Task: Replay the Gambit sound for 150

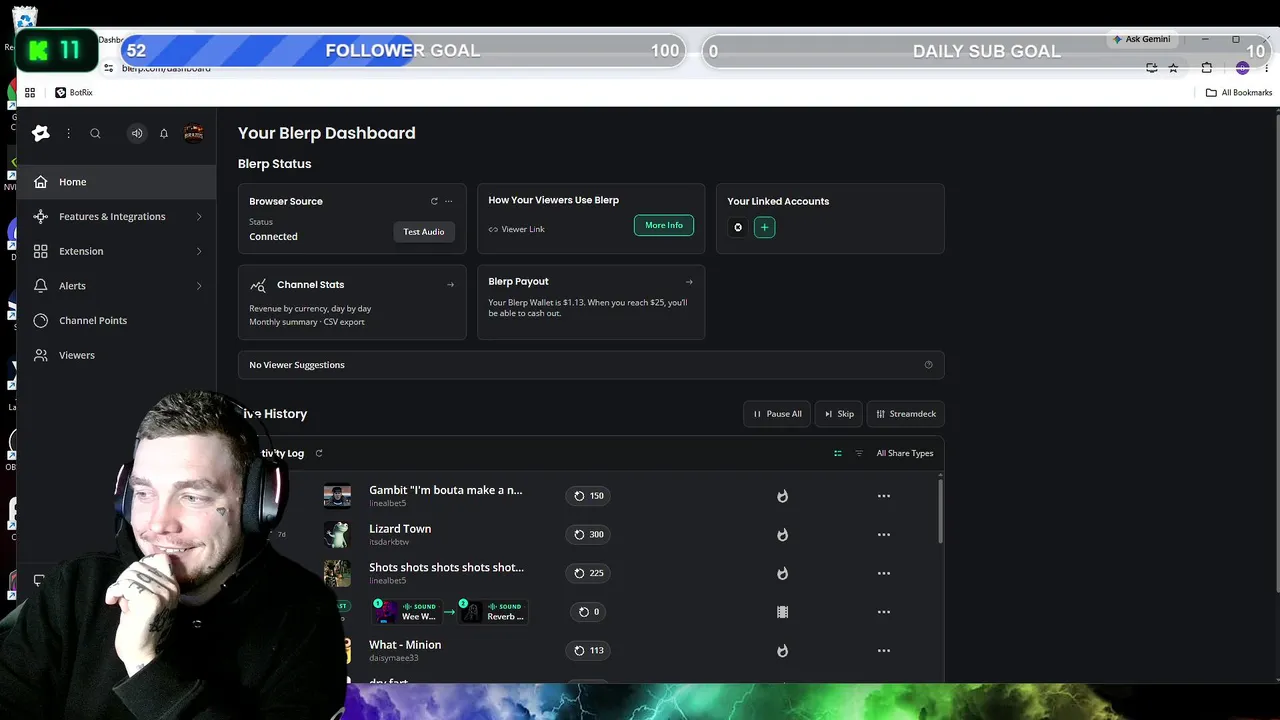Action: [x=588, y=496]
